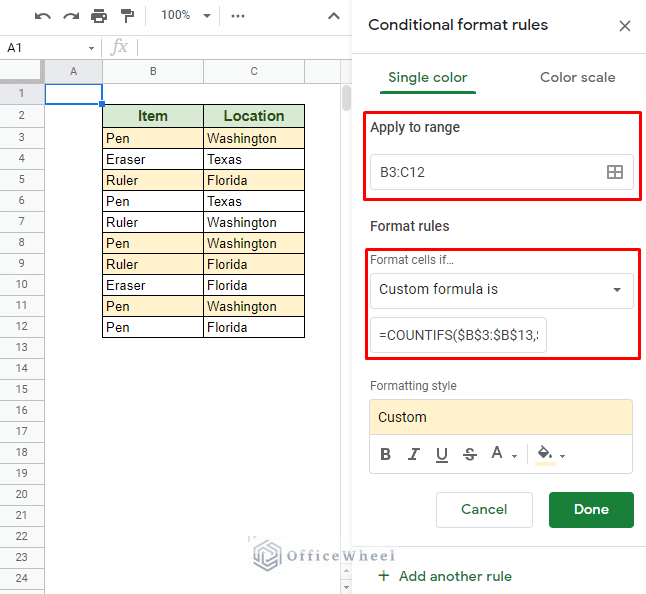
Task: Toggle underline in formatting style
Action: (442, 454)
